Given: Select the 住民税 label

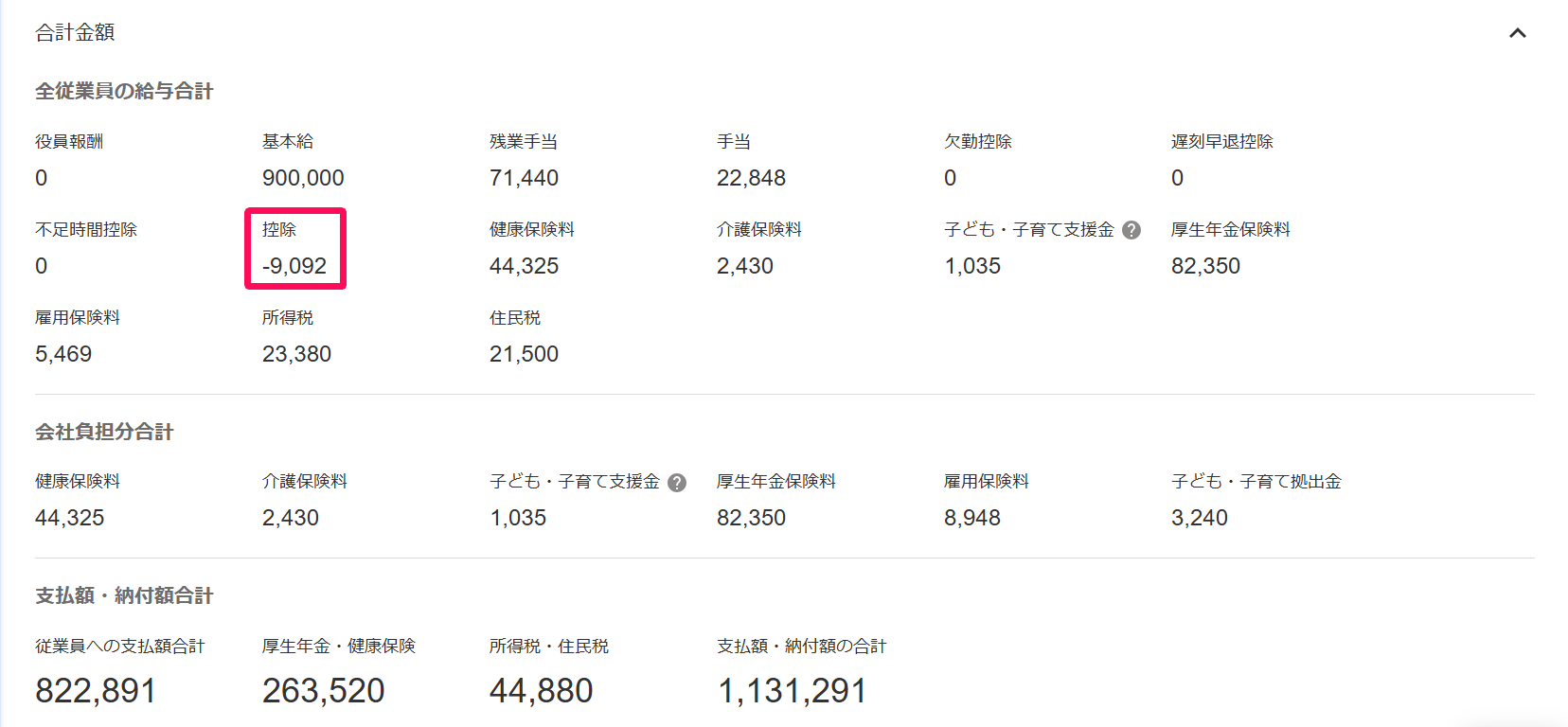Looking at the screenshot, I should coord(515,317).
